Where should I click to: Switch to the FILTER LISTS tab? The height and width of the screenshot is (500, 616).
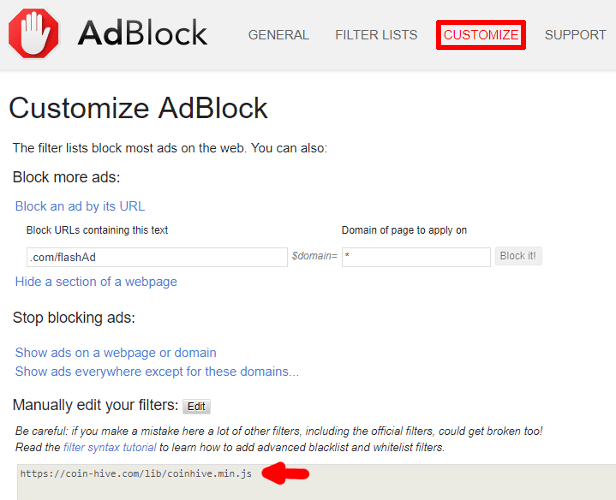(376, 35)
